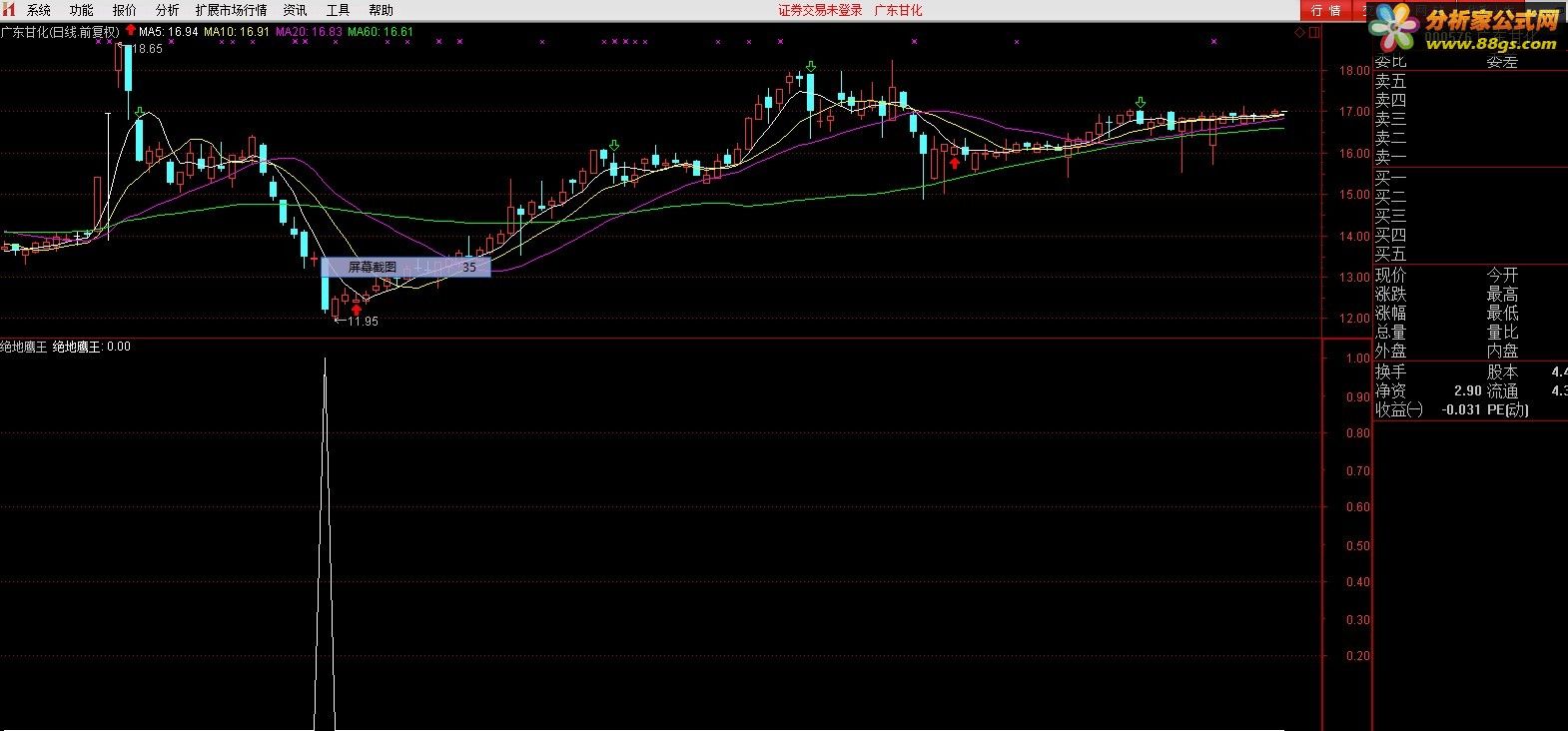Open the 资讯 menu
This screenshot has height=731, width=1568.
295,10
